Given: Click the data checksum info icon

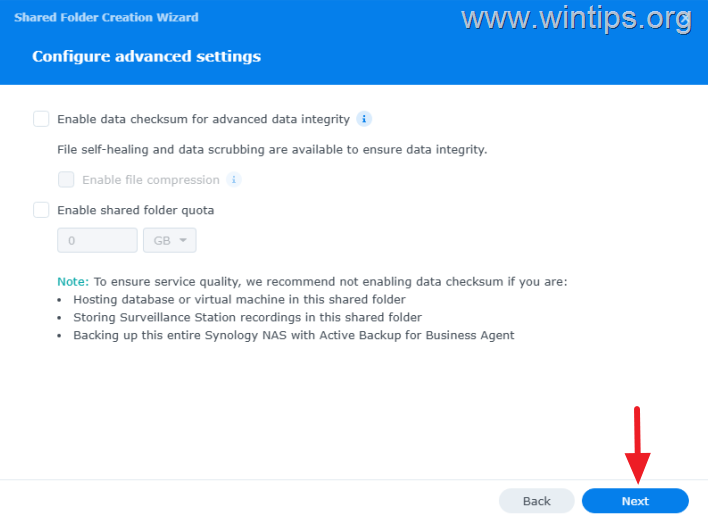Looking at the screenshot, I should click(365, 119).
